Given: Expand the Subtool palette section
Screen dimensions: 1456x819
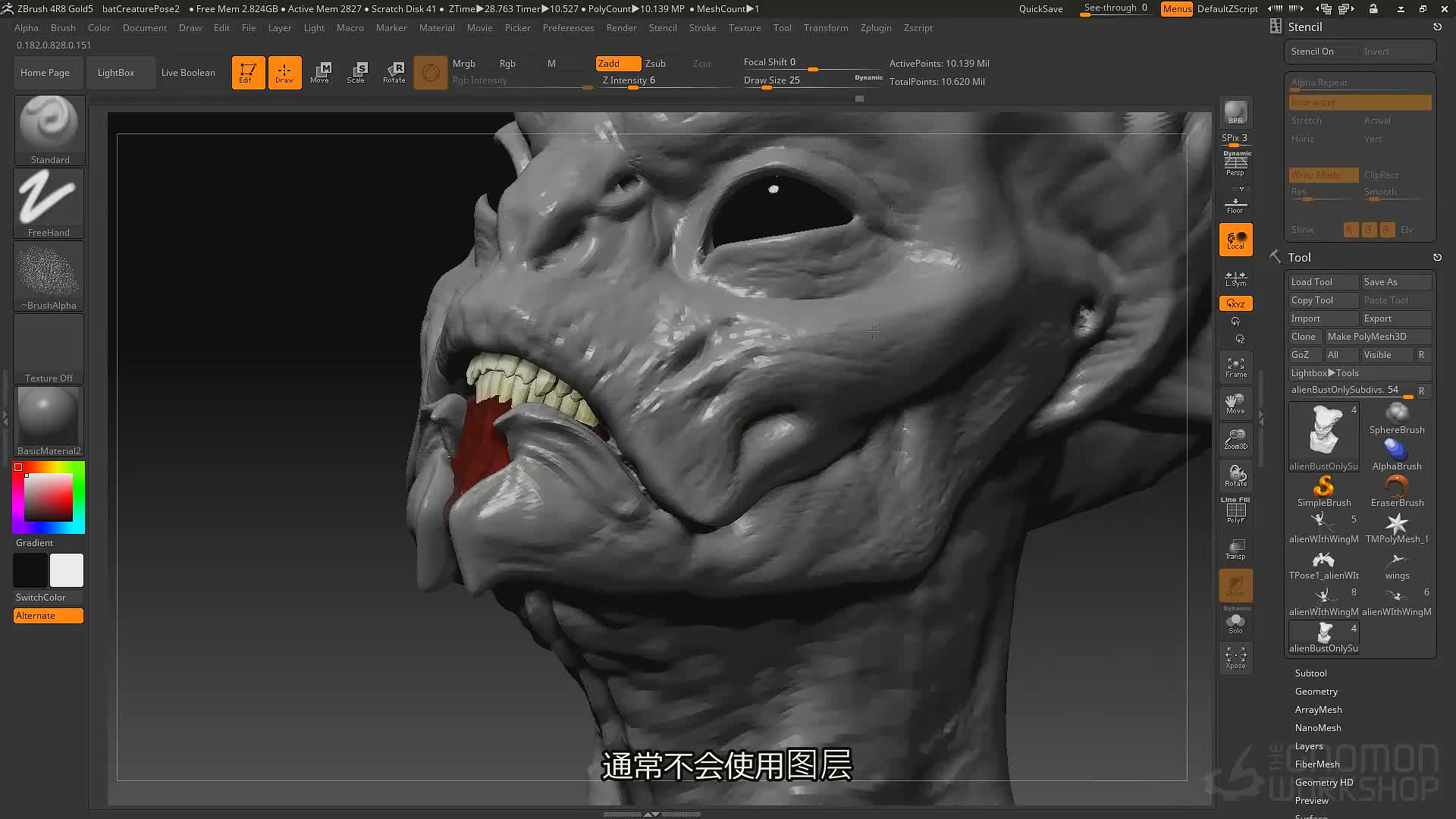Looking at the screenshot, I should click(1310, 673).
